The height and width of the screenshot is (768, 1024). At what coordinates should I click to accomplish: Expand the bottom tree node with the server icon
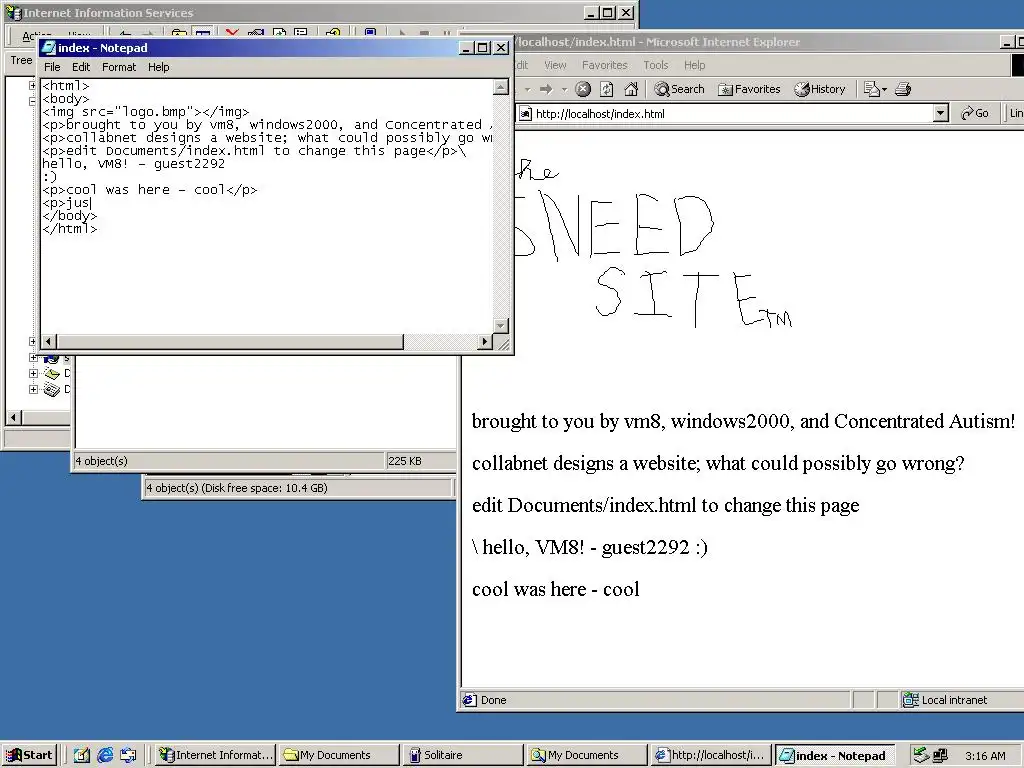33,389
